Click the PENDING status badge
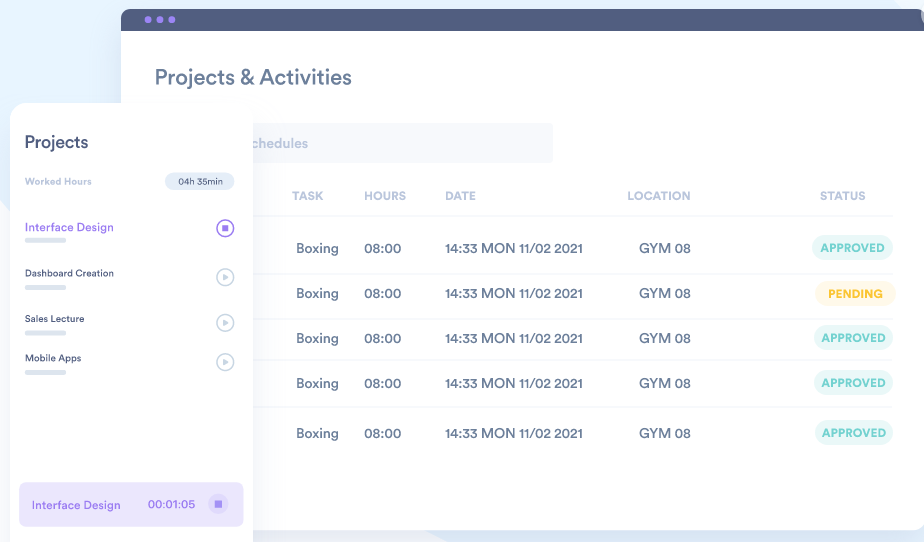Viewport: 924px width, 542px height. click(x=855, y=293)
